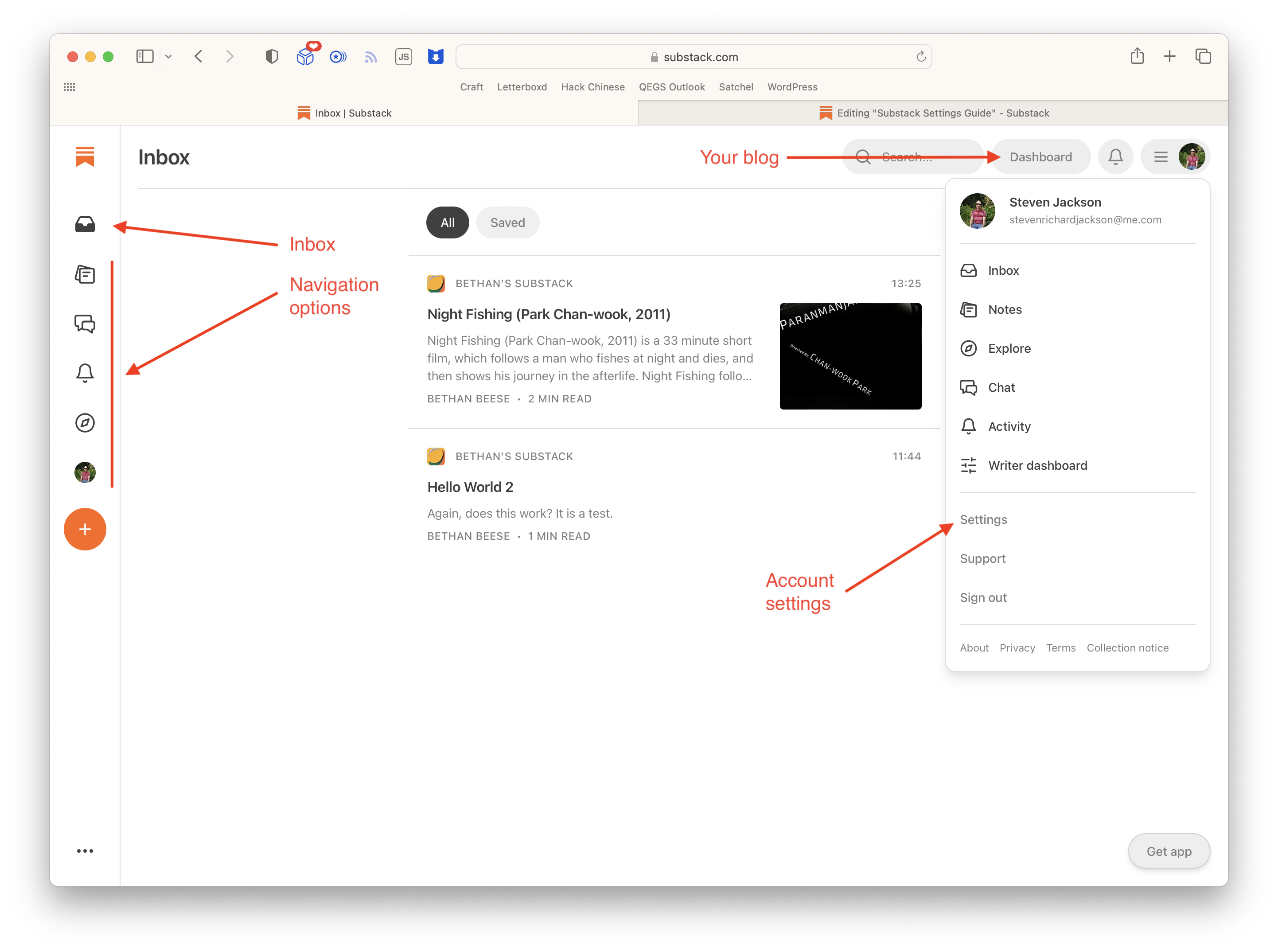Open Support in the profile dropdown menu
Screen dimensions: 1278x952
click(982, 558)
